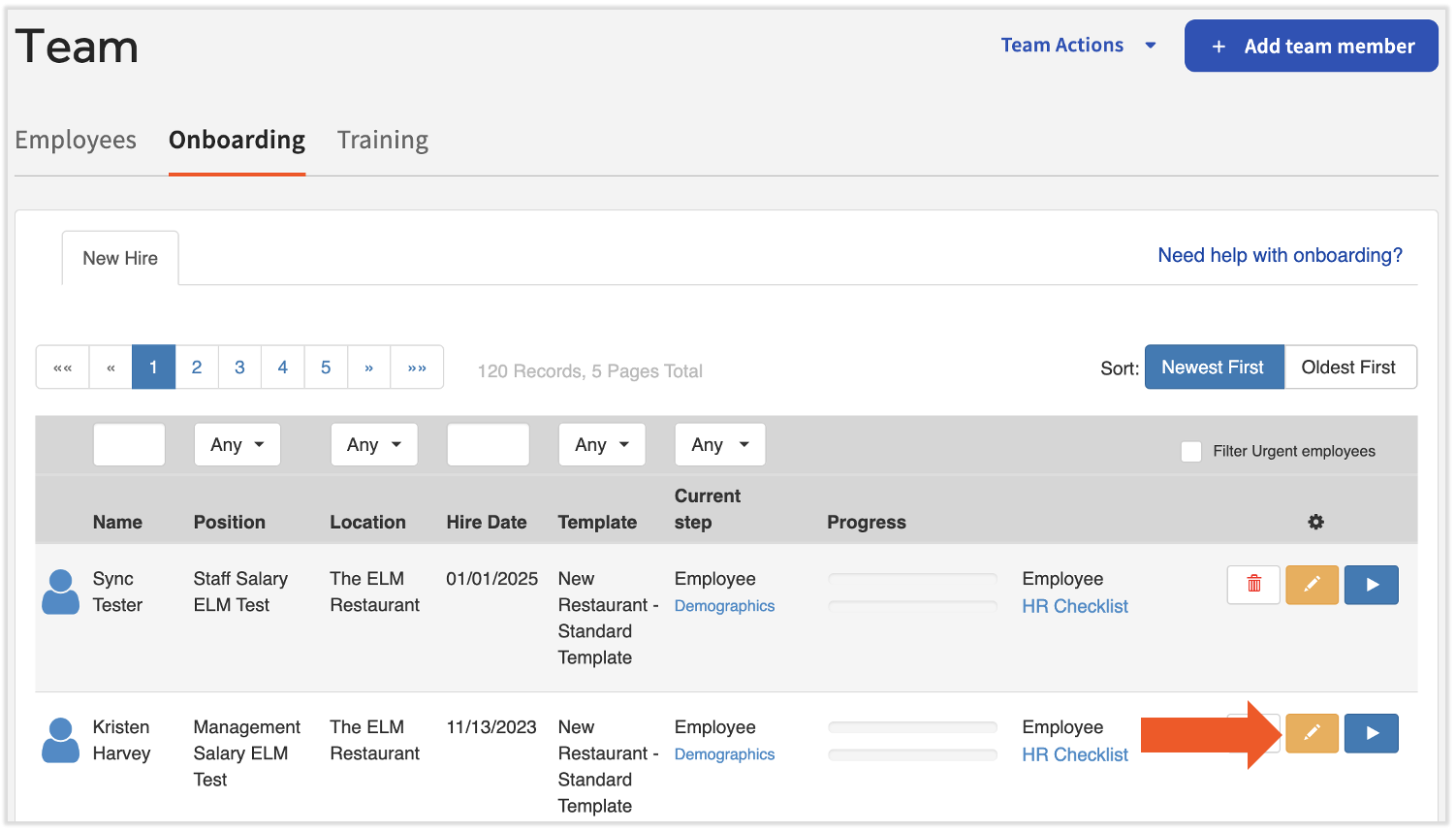
Task: Open the Template filter dropdown
Action: (602, 444)
